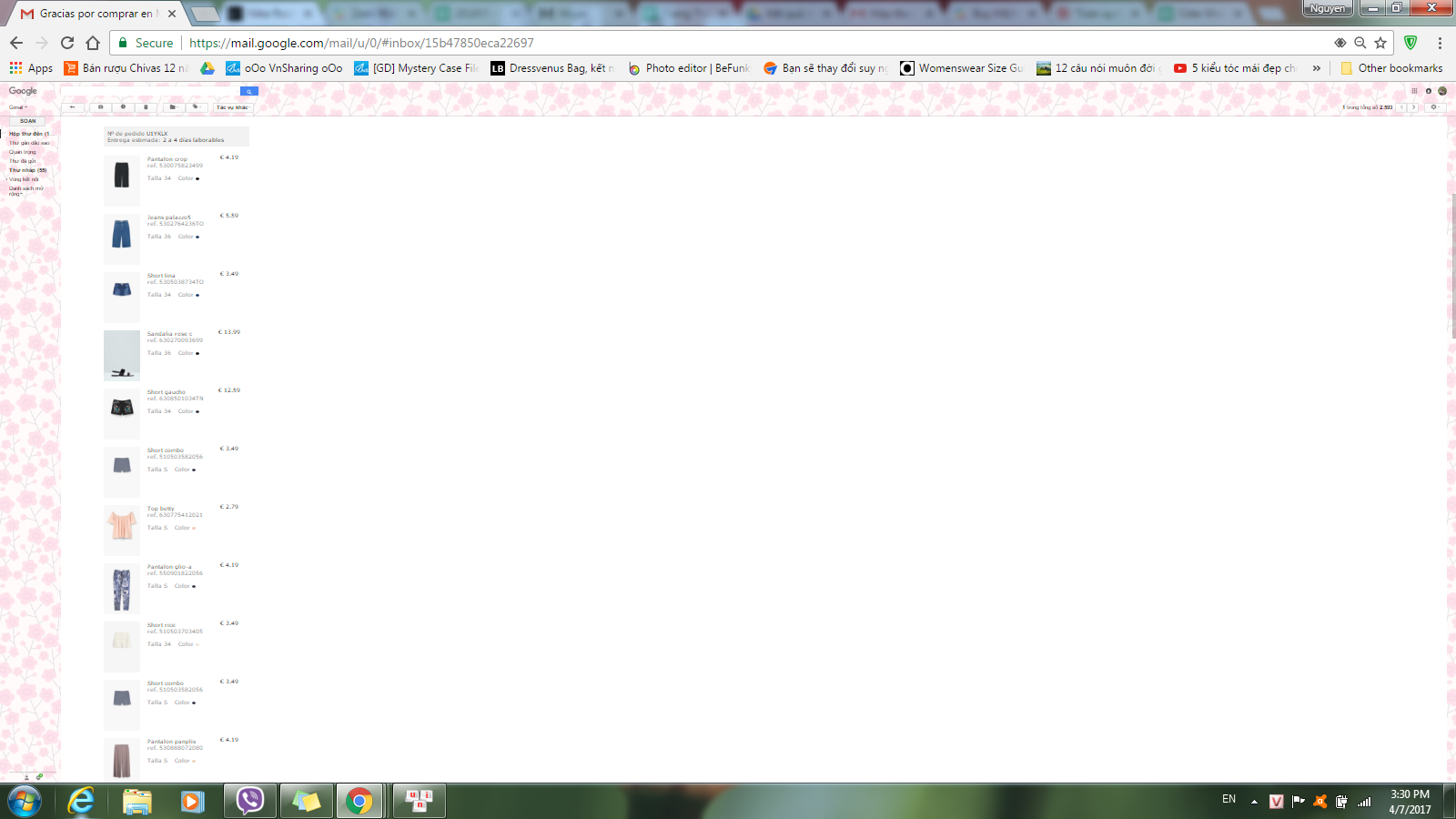Screen dimensions: 1456x819
Task: Open the 'Photo editor | BeFunky' bookmark
Action: click(x=689, y=68)
